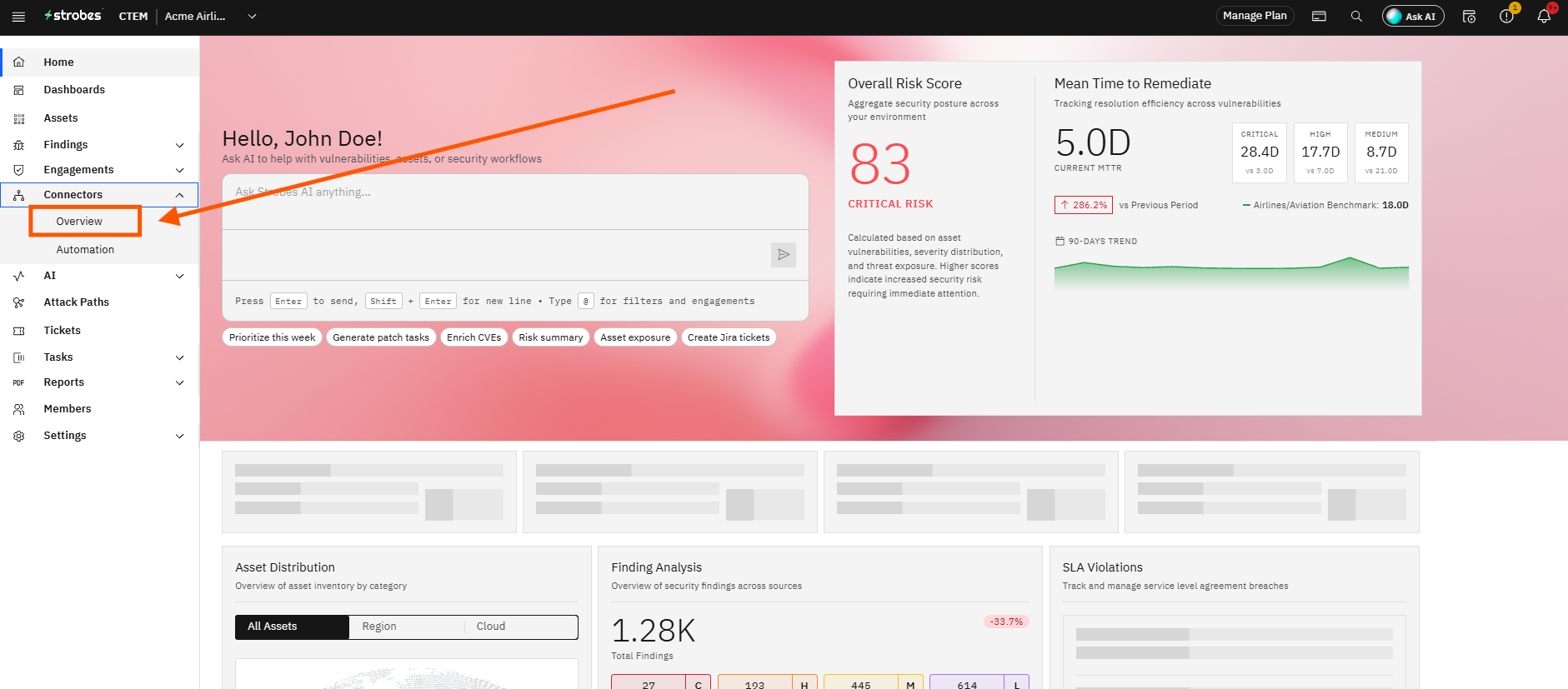Open the scheduled tasks icon in header
Screen dimensions: 1568x689
pos(1469,17)
